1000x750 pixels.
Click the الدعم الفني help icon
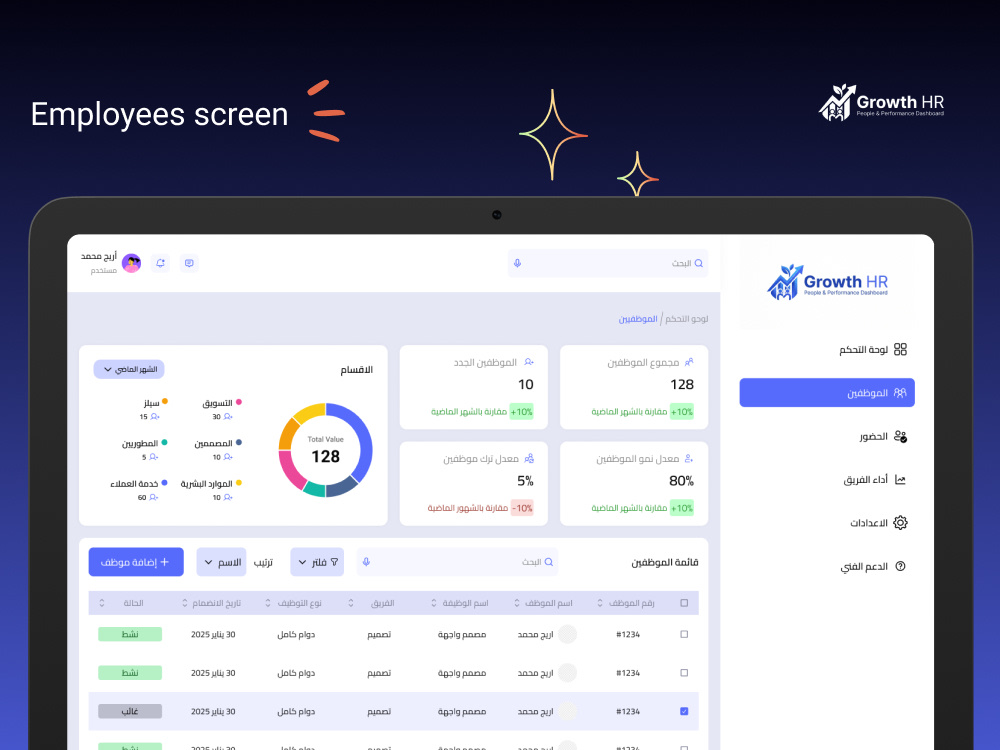pos(900,566)
